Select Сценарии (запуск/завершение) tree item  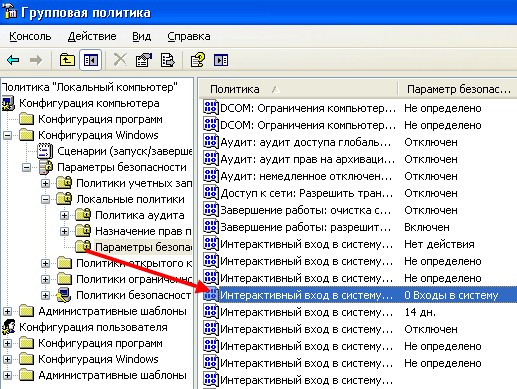pos(125,151)
